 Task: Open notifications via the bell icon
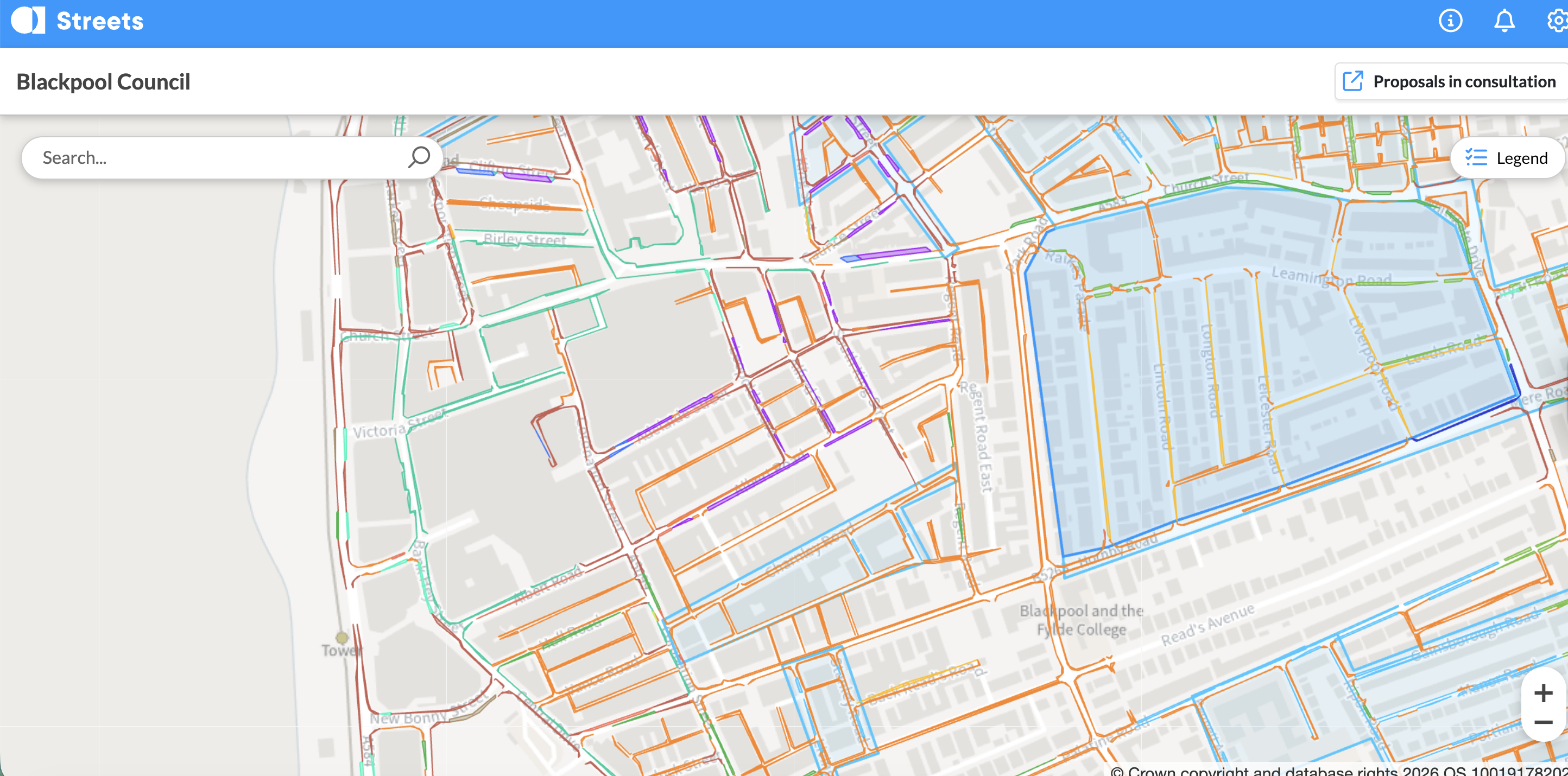[x=1504, y=21]
